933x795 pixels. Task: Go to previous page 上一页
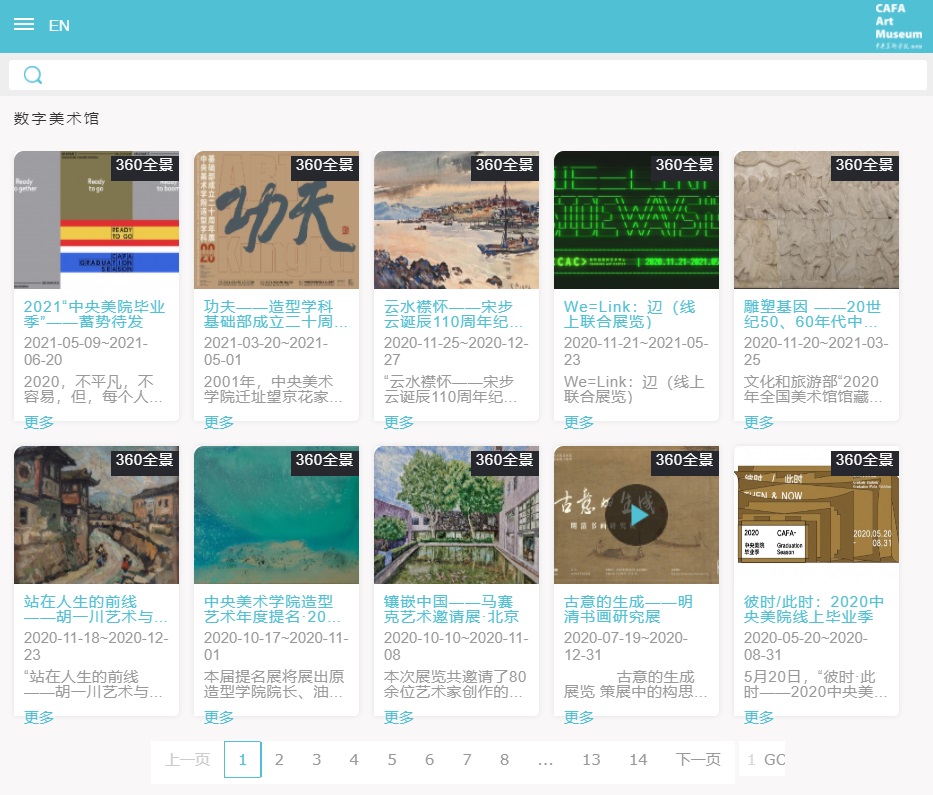[187, 760]
